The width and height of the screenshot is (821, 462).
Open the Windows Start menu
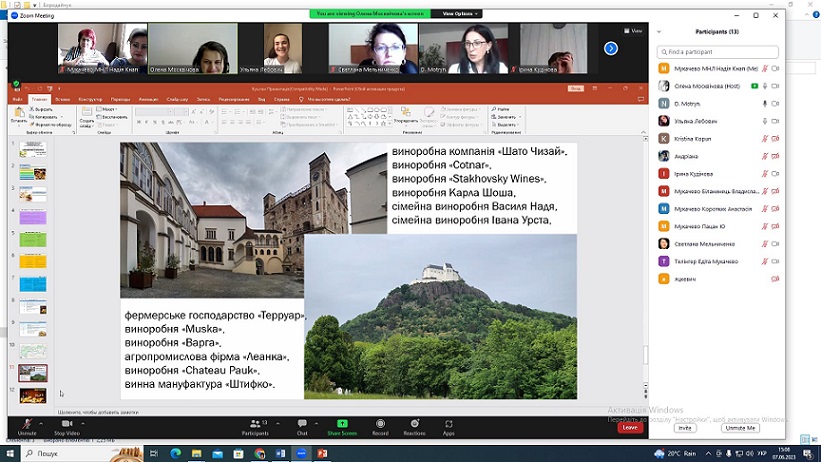9,453
